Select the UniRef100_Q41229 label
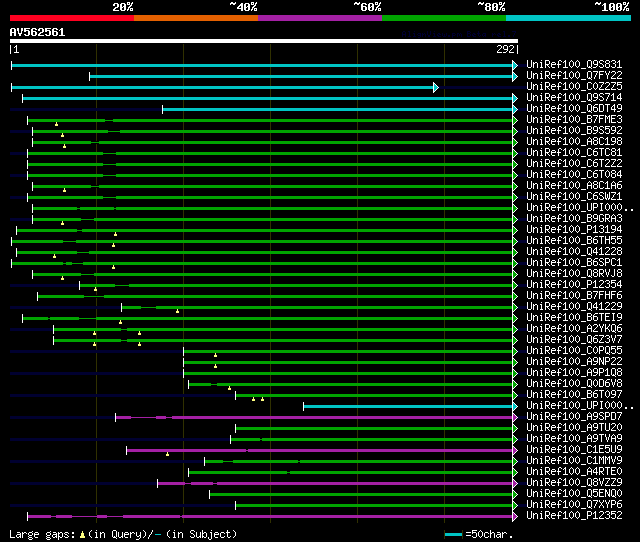This screenshot has height=542, width=640. pyautogui.click(x=574, y=307)
